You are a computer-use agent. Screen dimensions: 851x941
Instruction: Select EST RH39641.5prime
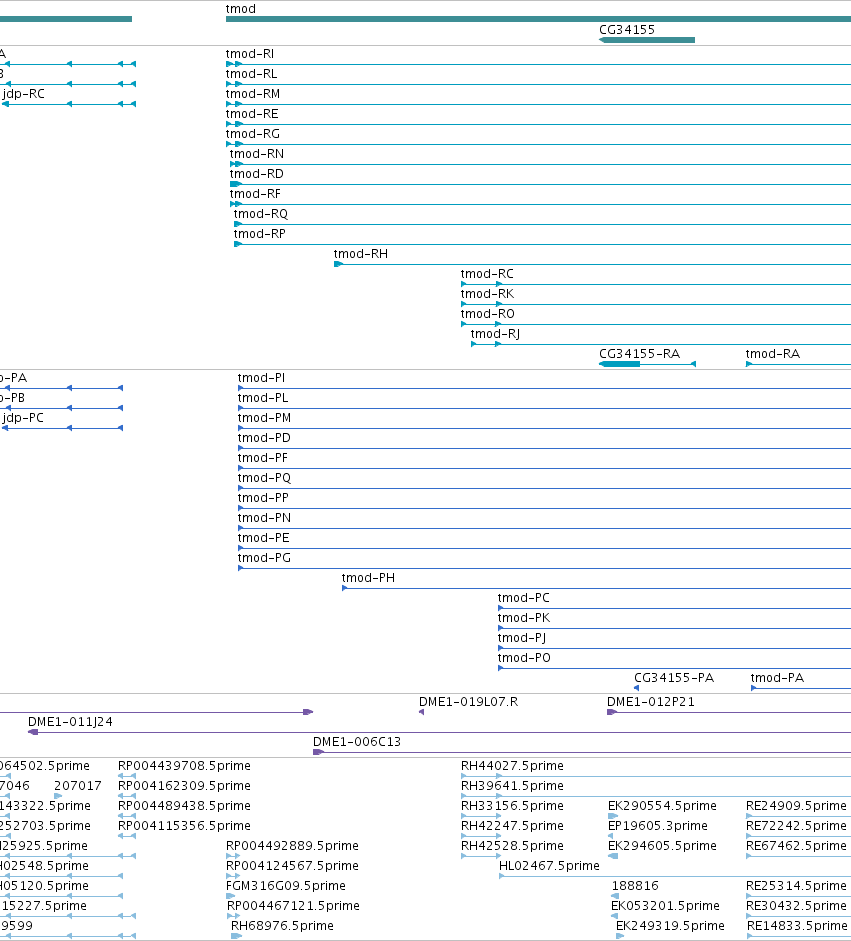(x=512, y=786)
